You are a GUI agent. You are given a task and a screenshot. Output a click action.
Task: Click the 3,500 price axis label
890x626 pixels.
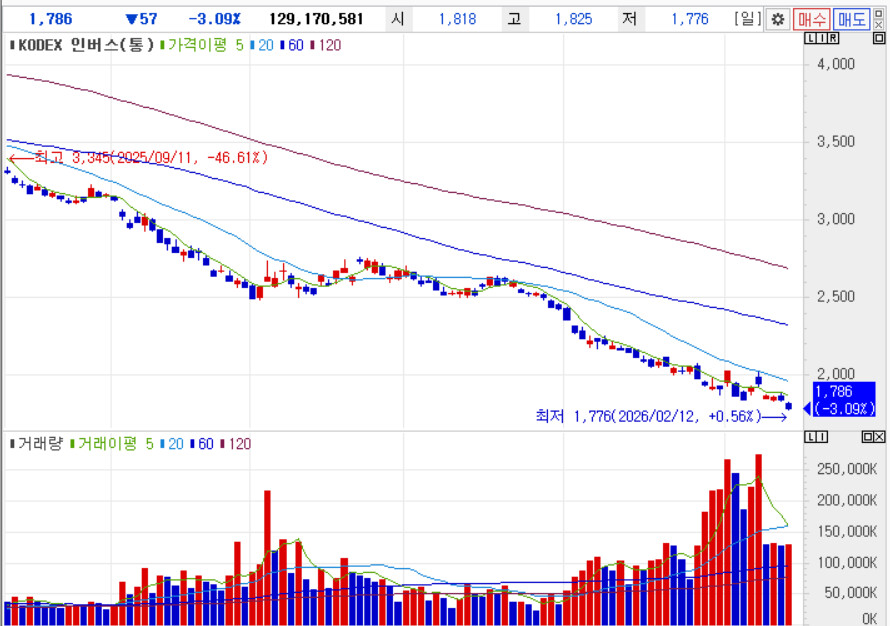836,141
